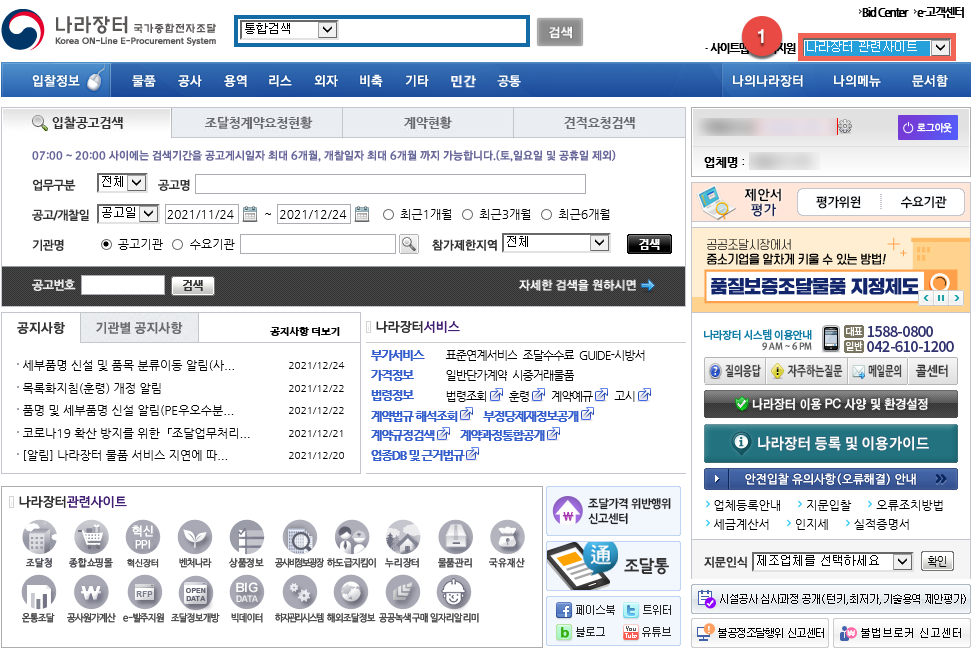Open the 빅데이터 BIG DATA icon
Viewport: 978px width, 655px height.
coord(246,592)
